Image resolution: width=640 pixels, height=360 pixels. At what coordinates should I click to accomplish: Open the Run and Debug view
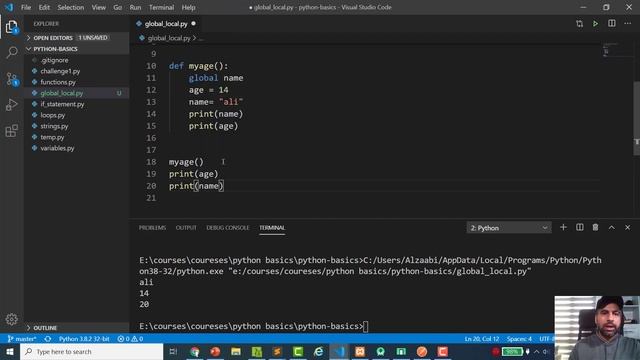tap(11, 105)
